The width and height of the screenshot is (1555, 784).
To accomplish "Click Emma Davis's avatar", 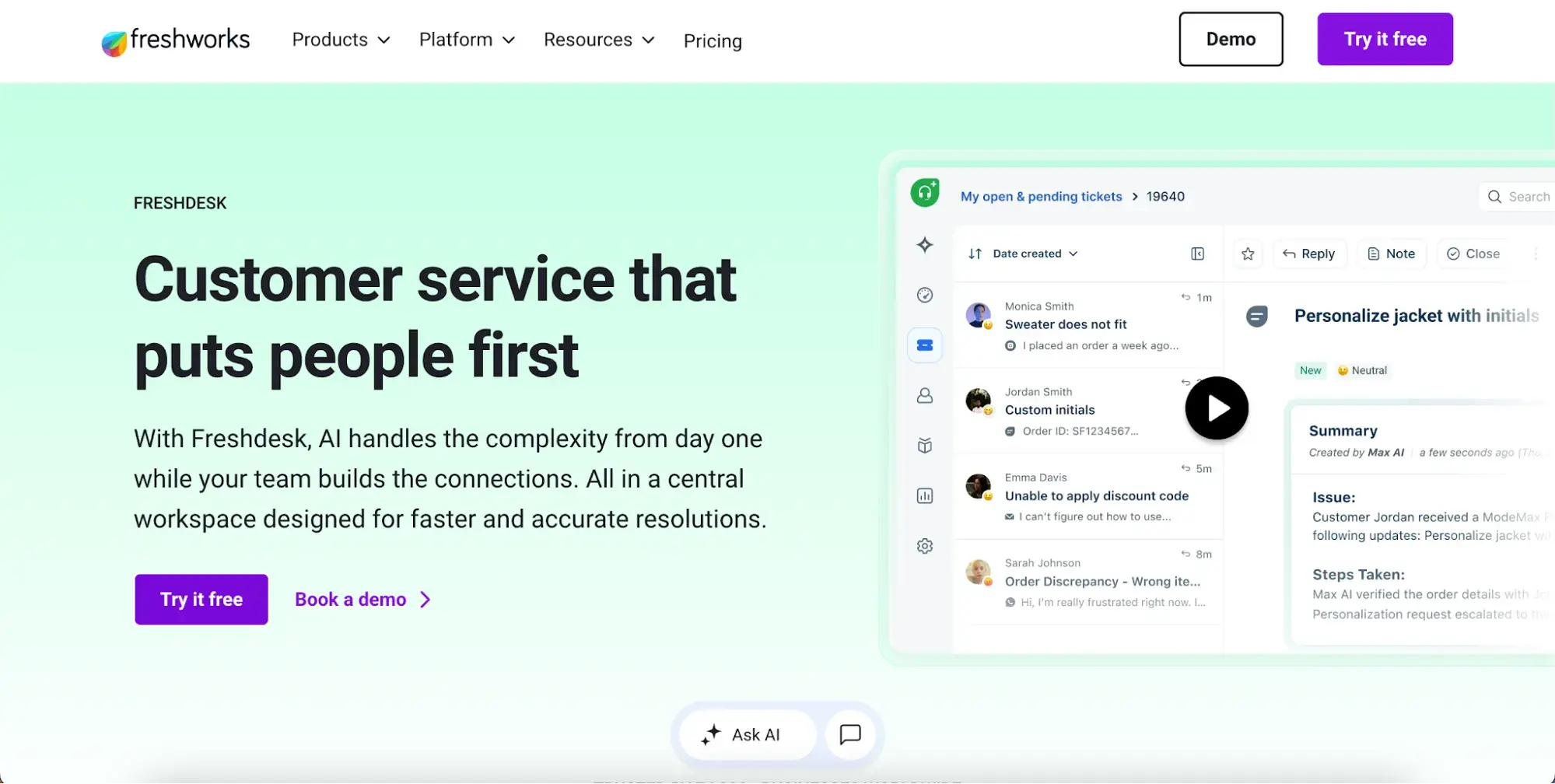I will (x=978, y=486).
